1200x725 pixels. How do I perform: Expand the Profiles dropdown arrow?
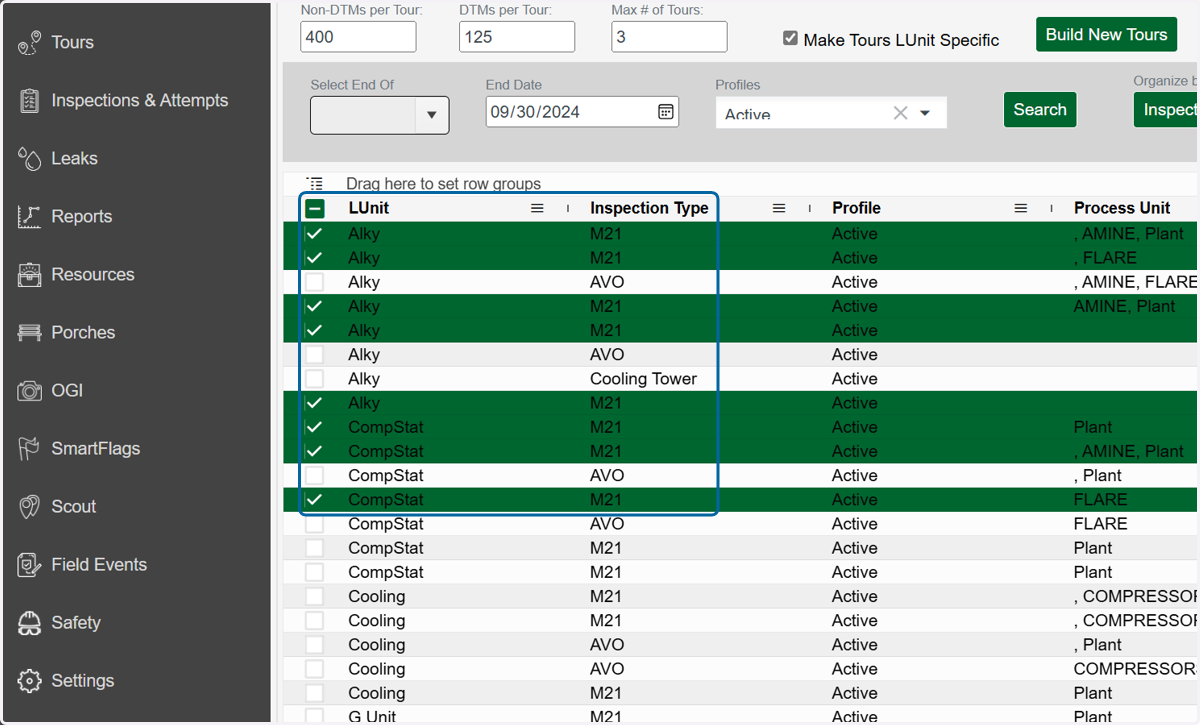click(925, 113)
